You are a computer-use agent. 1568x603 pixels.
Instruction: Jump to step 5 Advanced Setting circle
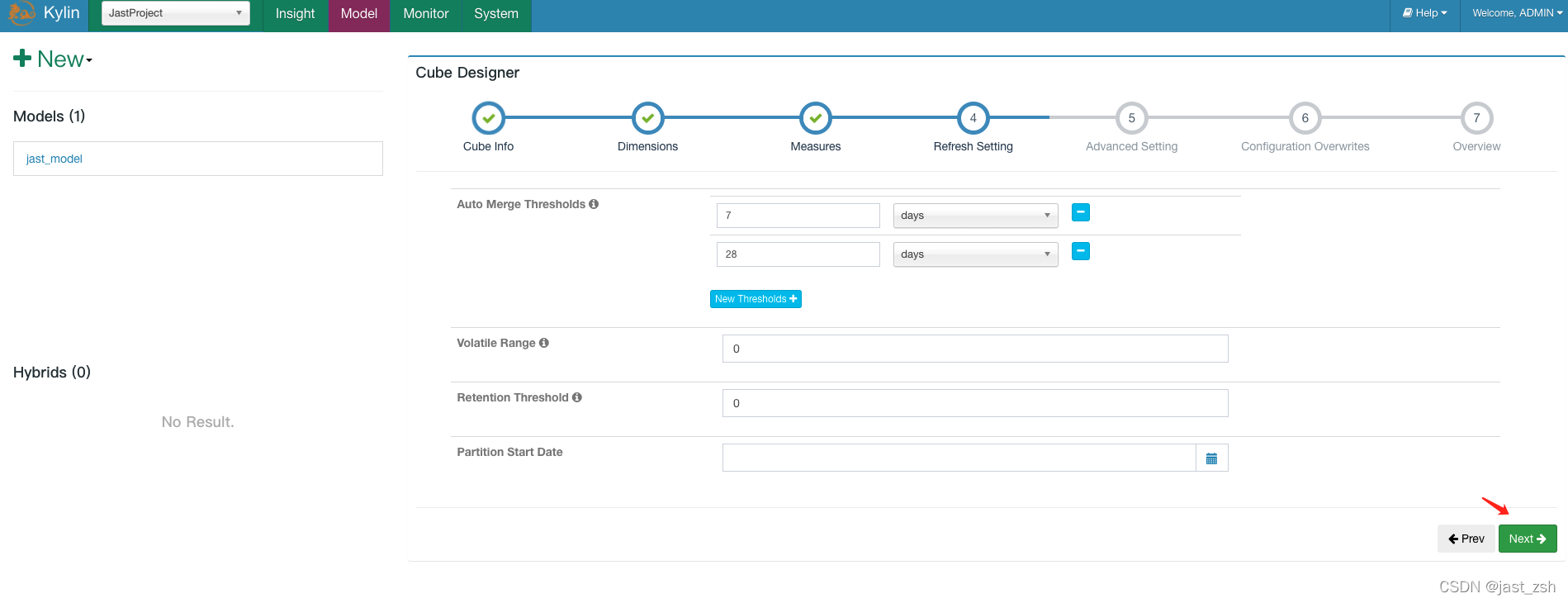pyautogui.click(x=1132, y=118)
